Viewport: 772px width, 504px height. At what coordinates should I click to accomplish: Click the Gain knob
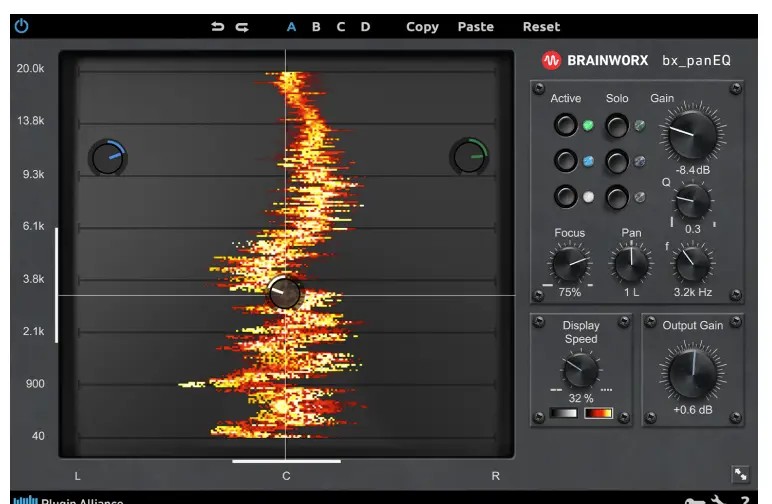click(x=693, y=133)
